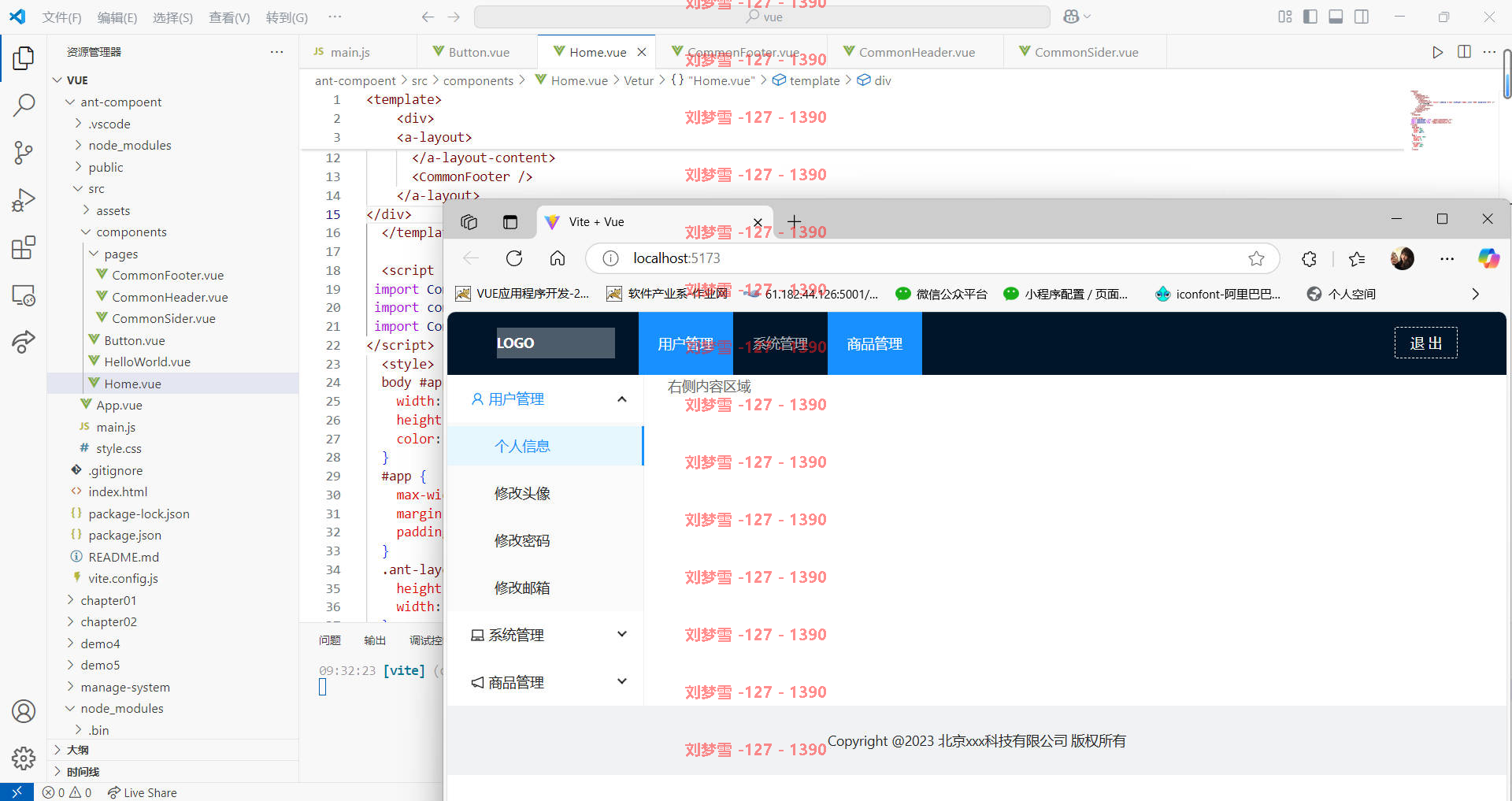
Task: Open a new browser tab
Action: coord(794,222)
